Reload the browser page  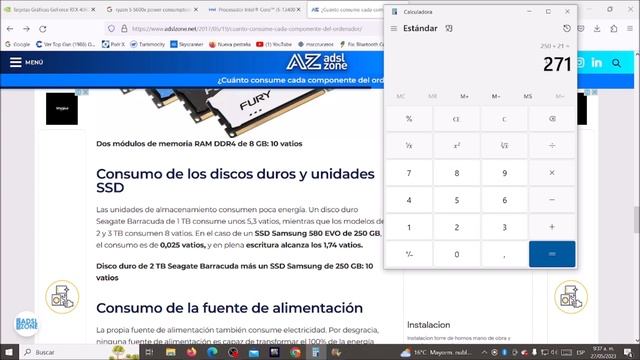pos(42,29)
